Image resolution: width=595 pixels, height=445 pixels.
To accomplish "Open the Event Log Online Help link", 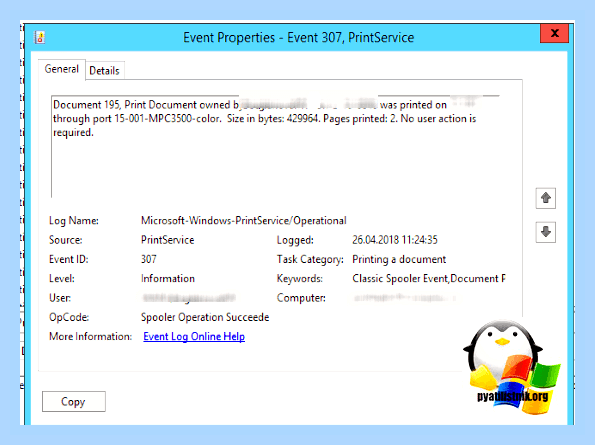I will [194, 337].
